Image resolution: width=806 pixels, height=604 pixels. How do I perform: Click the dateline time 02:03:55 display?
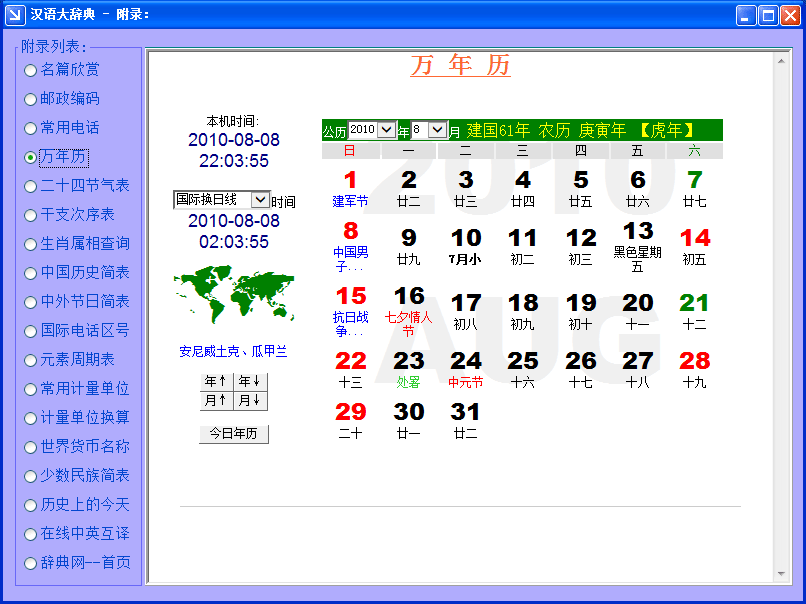point(234,242)
